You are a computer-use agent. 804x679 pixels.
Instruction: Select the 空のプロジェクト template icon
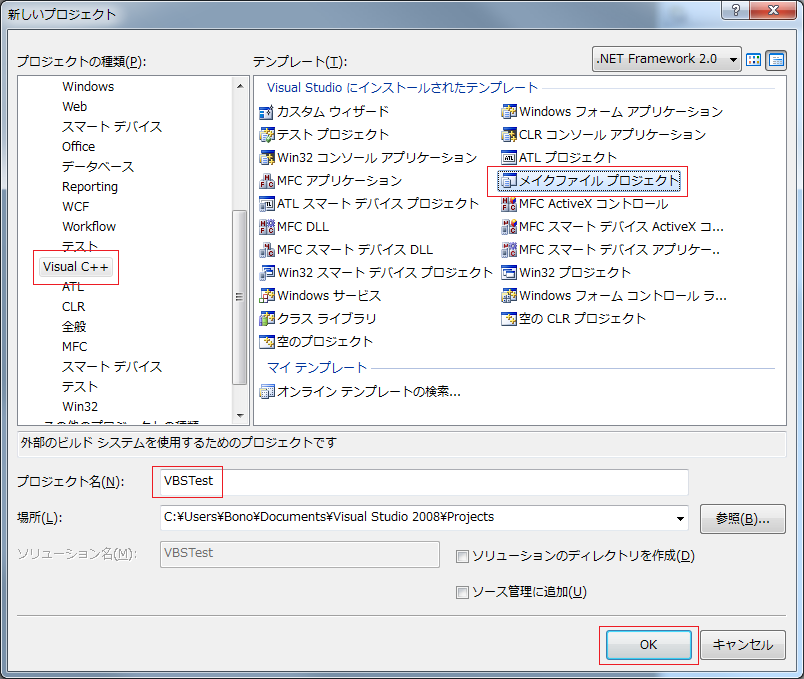click(x=267, y=342)
